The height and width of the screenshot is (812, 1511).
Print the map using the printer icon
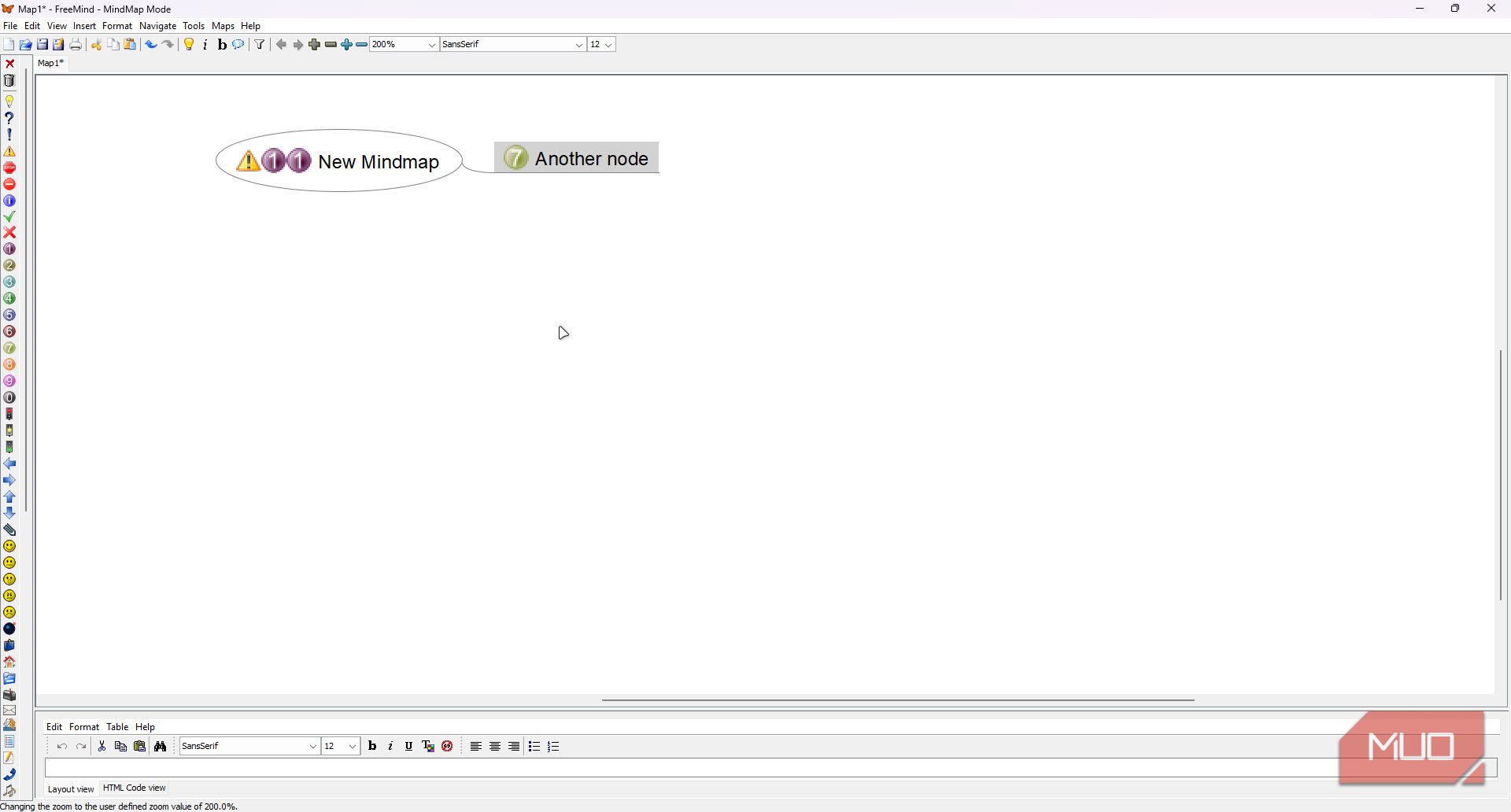[76, 45]
